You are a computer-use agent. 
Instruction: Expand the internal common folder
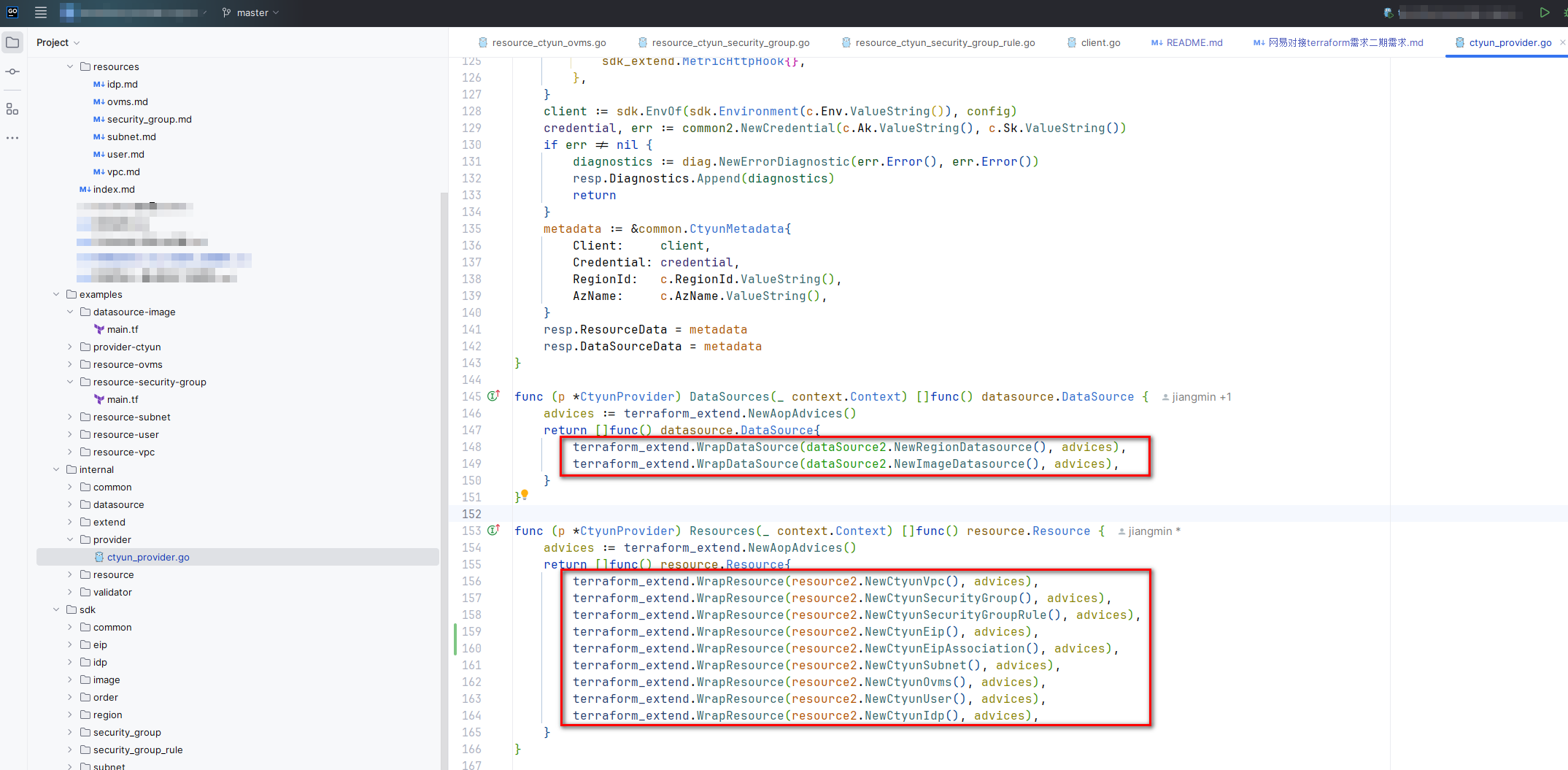coord(70,487)
